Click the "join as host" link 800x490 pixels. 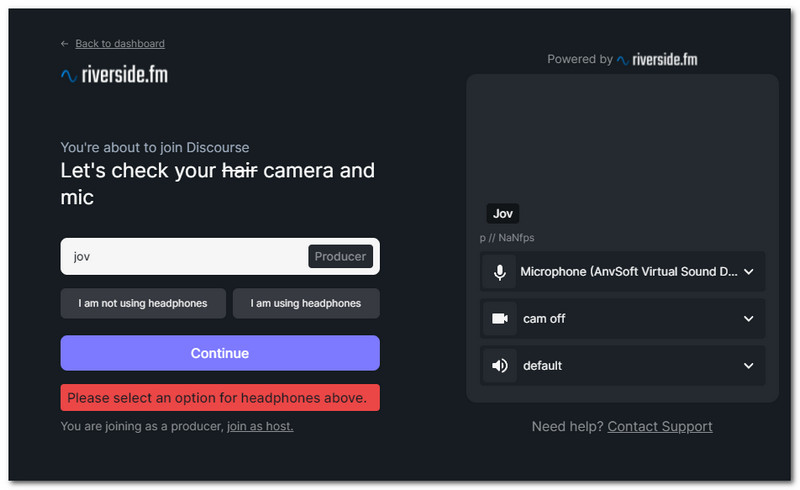point(260,426)
